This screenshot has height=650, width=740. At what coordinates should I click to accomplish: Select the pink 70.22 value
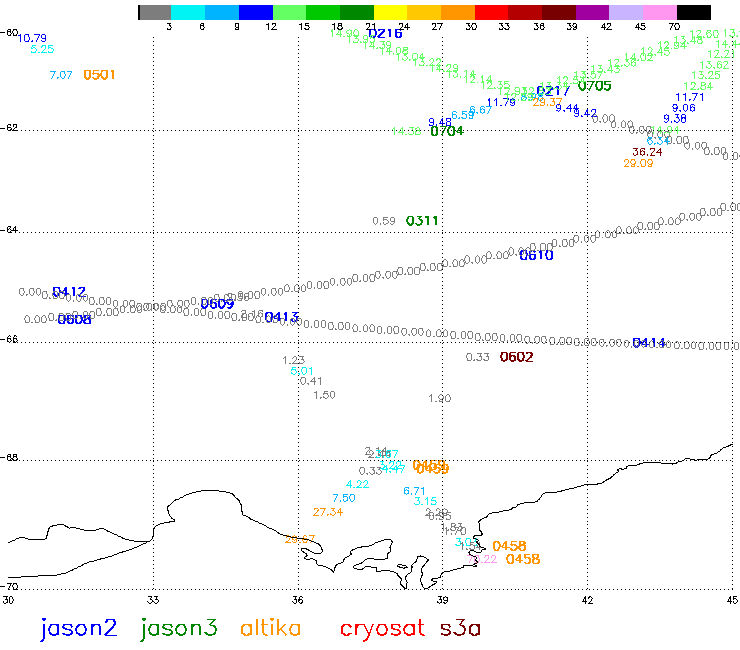[482, 559]
